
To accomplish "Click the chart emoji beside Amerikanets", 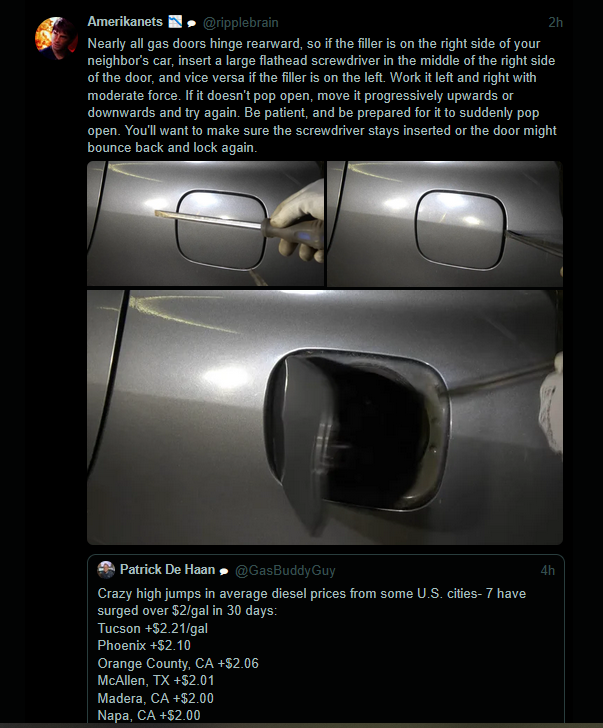I will 175,22.
